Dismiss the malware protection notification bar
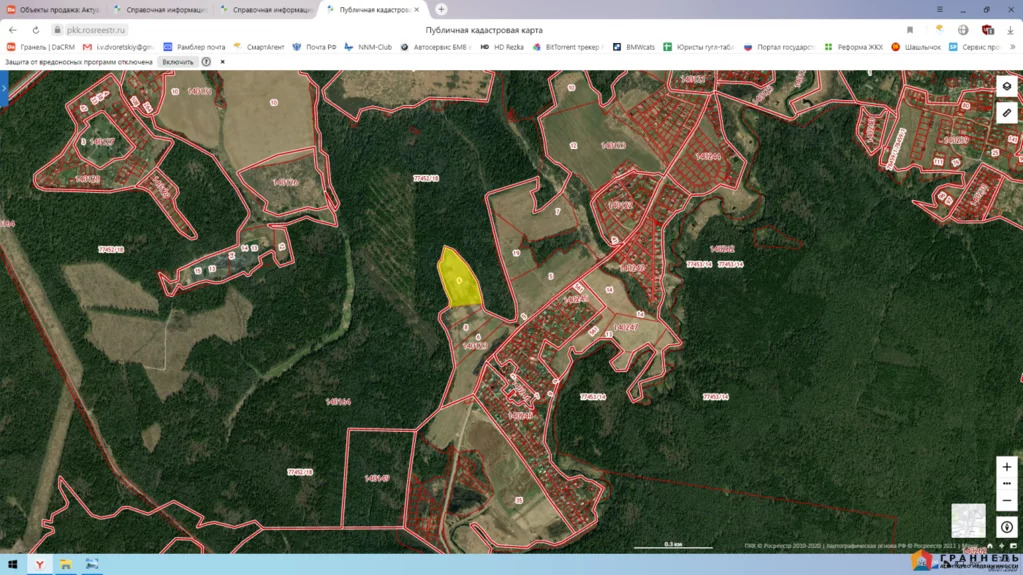Screen dimensions: 1023x575 pyautogui.click(x=223, y=62)
